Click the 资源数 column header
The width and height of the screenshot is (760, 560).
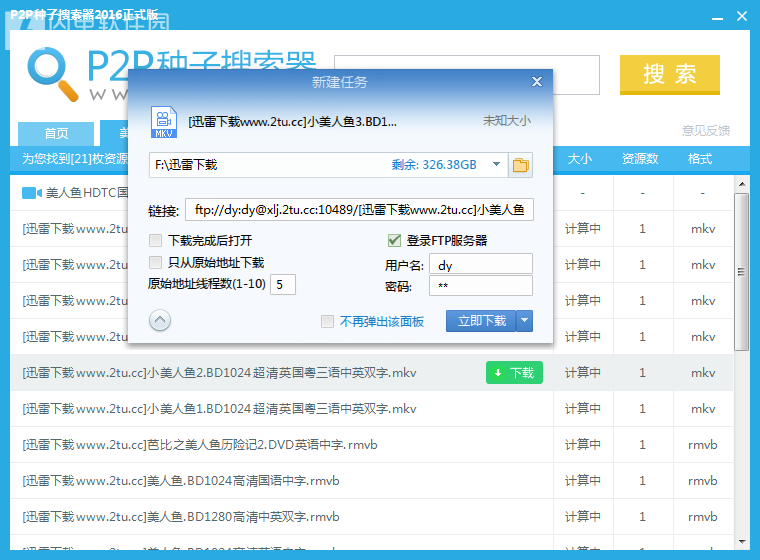640,159
